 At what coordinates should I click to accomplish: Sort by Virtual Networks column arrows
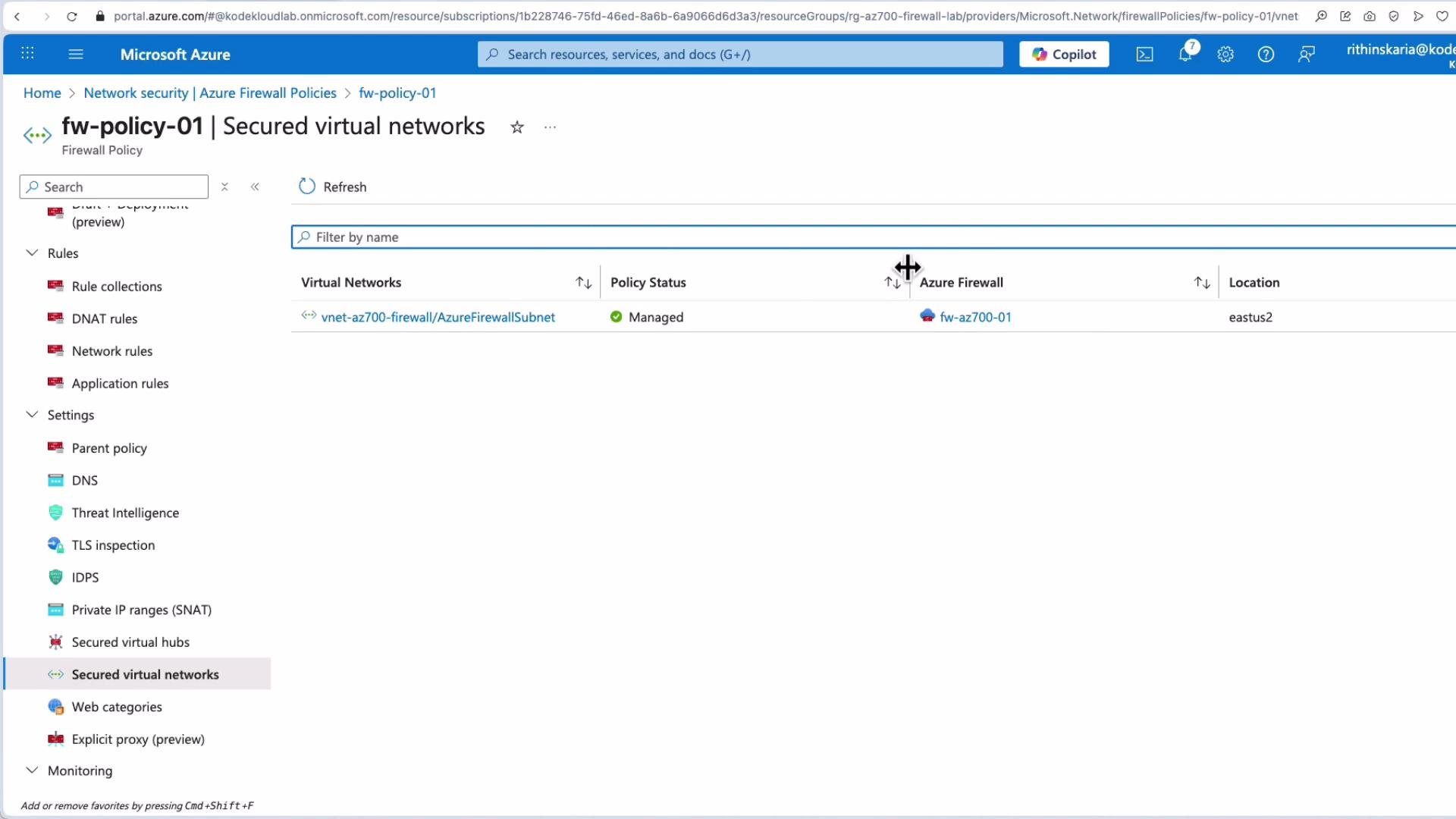[x=583, y=283]
